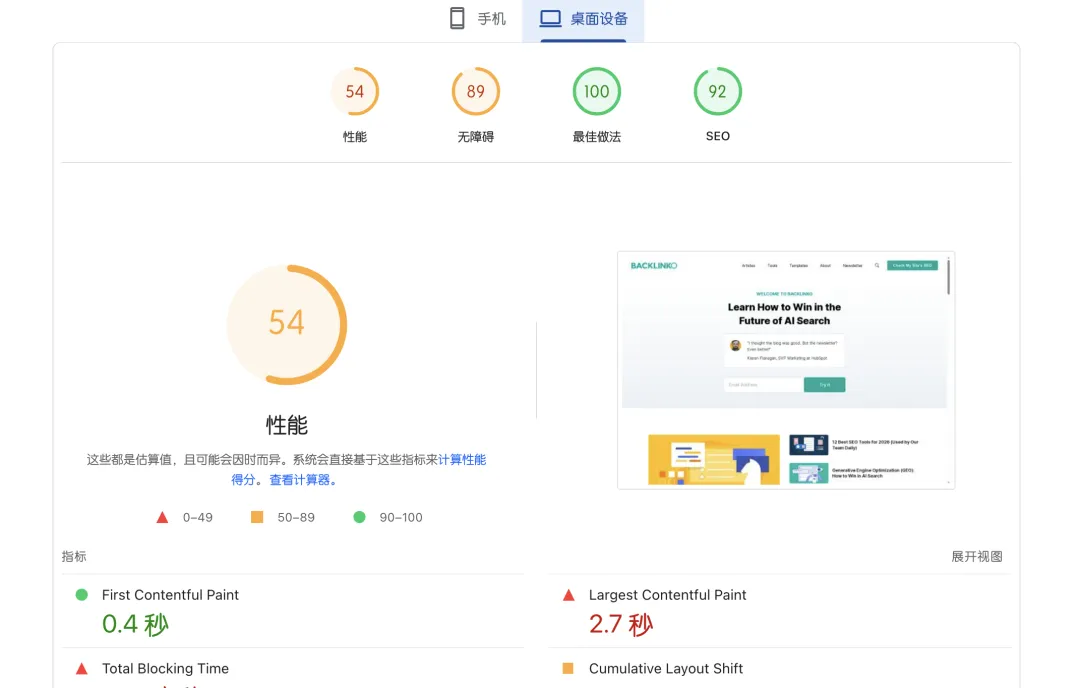1080x688 pixels.
Task: Open the 89 无障碍 score gauge
Action: coord(475,91)
